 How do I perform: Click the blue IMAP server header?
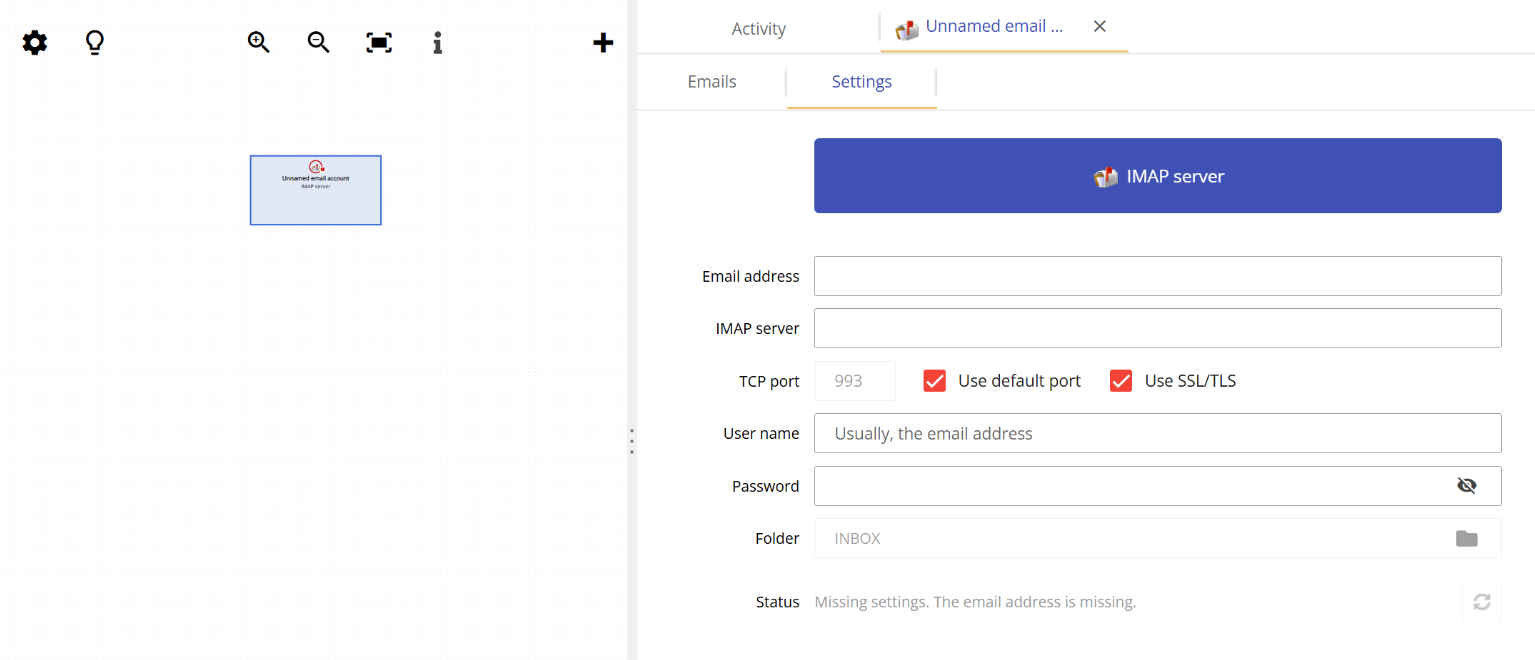[1157, 176]
